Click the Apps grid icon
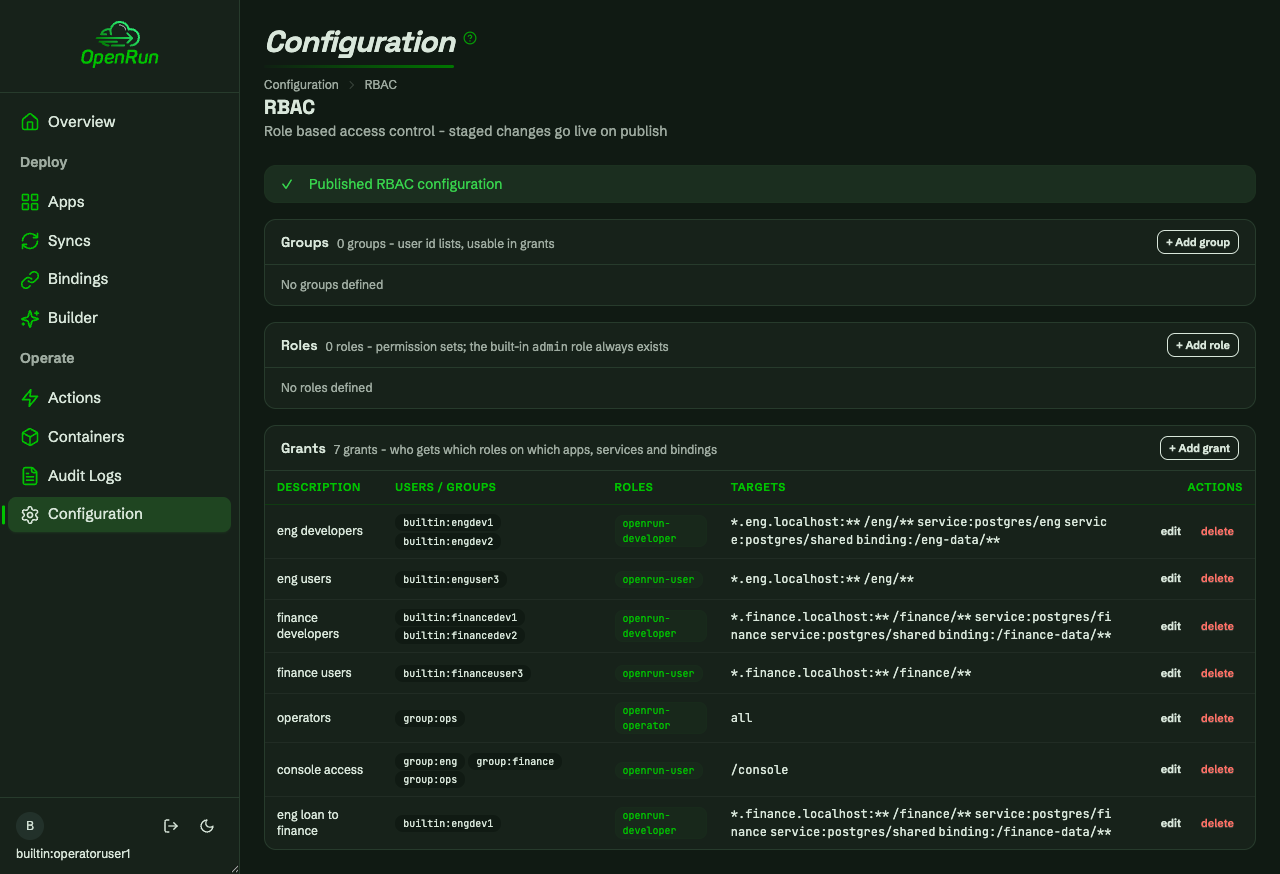The image size is (1280, 874). coord(30,202)
